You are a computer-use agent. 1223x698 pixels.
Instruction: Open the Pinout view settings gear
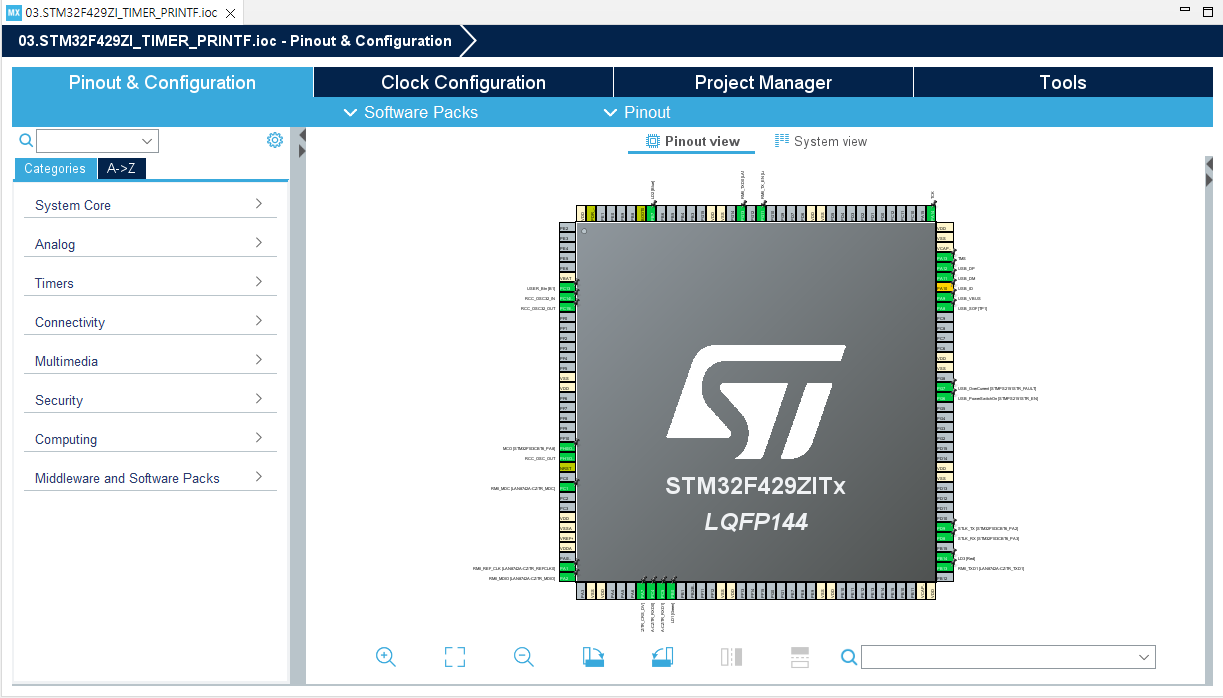pos(275,140)
